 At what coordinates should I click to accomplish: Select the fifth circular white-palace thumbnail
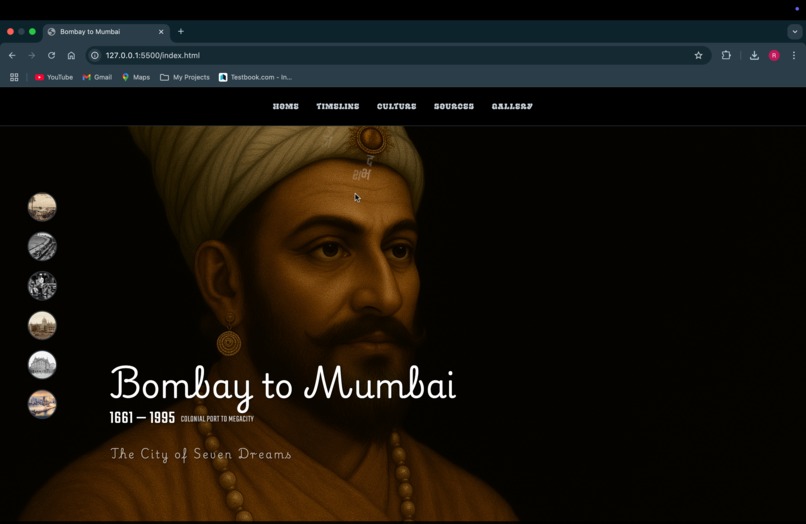tap(42, 365)
